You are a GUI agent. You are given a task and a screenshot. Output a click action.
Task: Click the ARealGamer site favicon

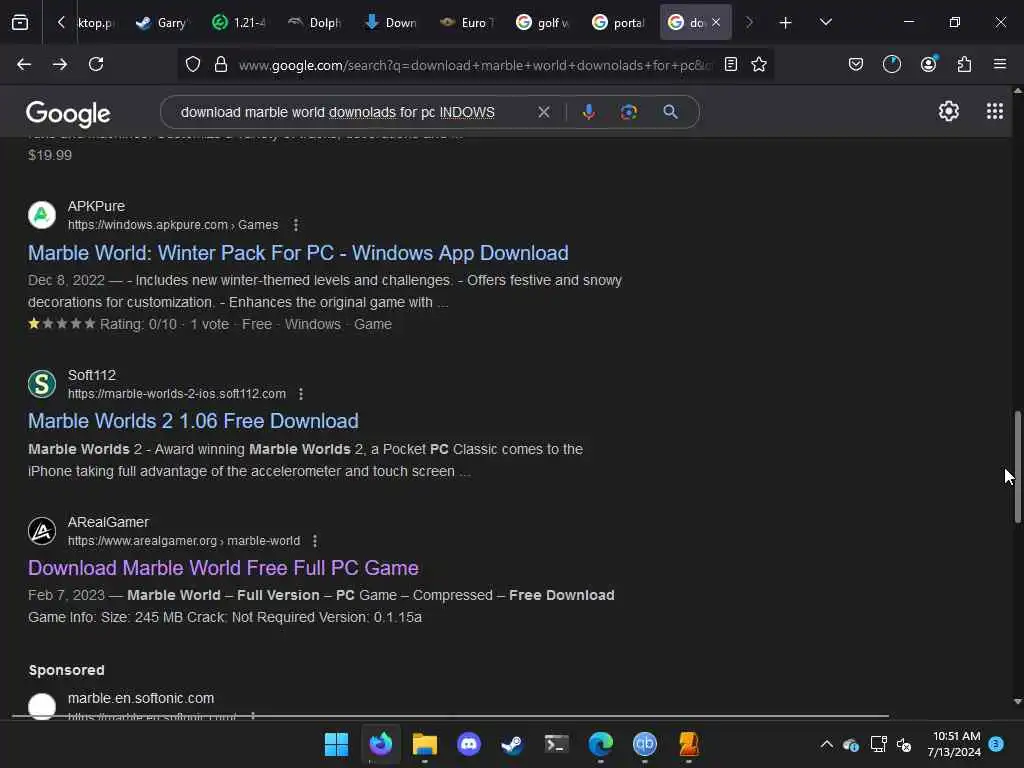click(42, 531)
